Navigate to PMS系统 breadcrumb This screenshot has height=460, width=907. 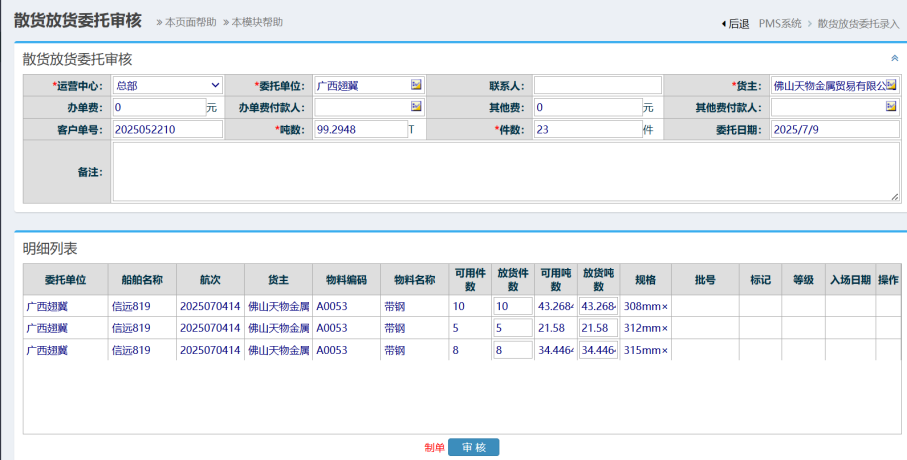[780, 23]
